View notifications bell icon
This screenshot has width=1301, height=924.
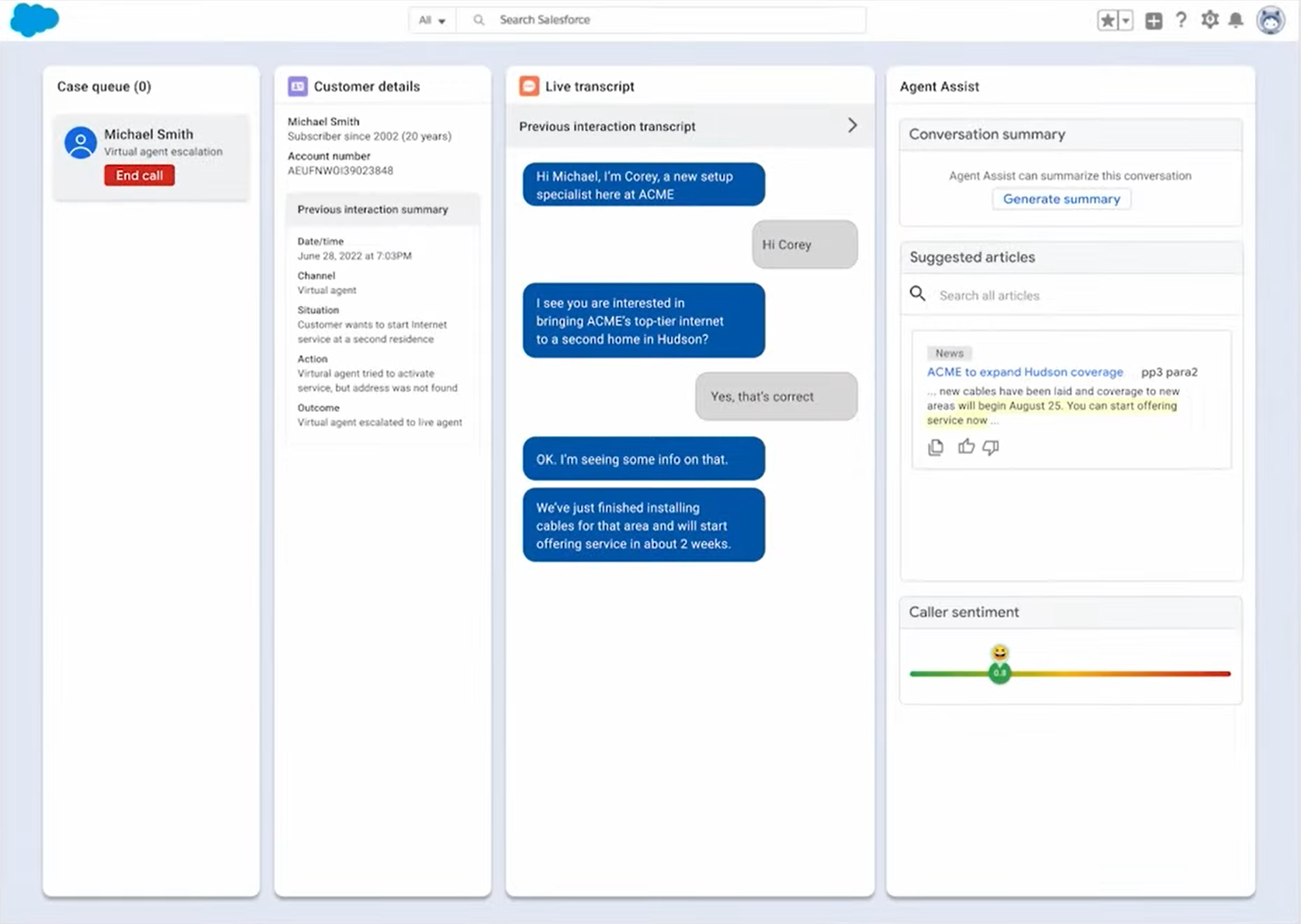[1236, 21]
